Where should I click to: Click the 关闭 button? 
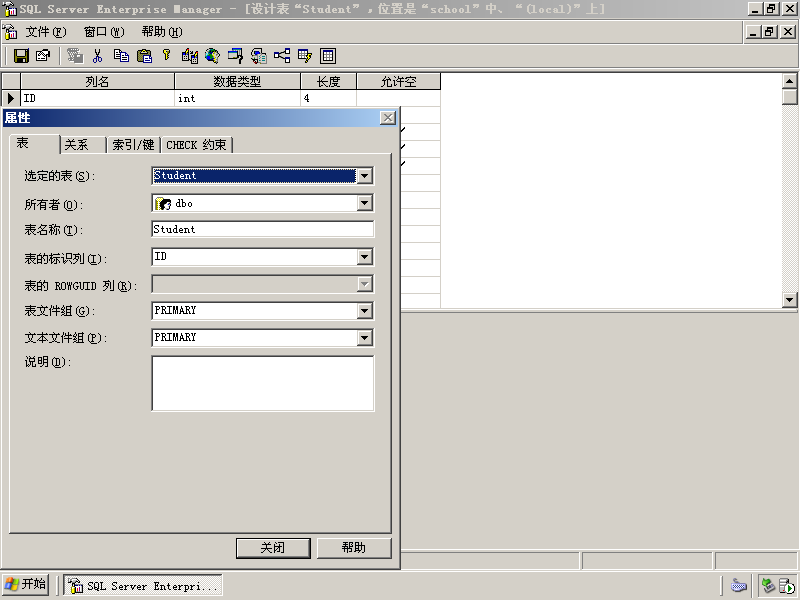(x=273, y=548)
